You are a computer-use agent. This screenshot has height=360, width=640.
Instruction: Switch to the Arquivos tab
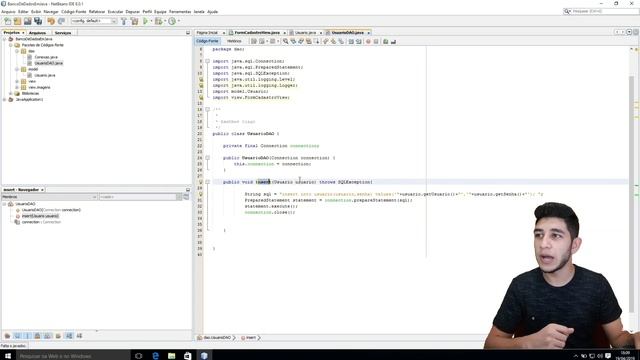38,33
